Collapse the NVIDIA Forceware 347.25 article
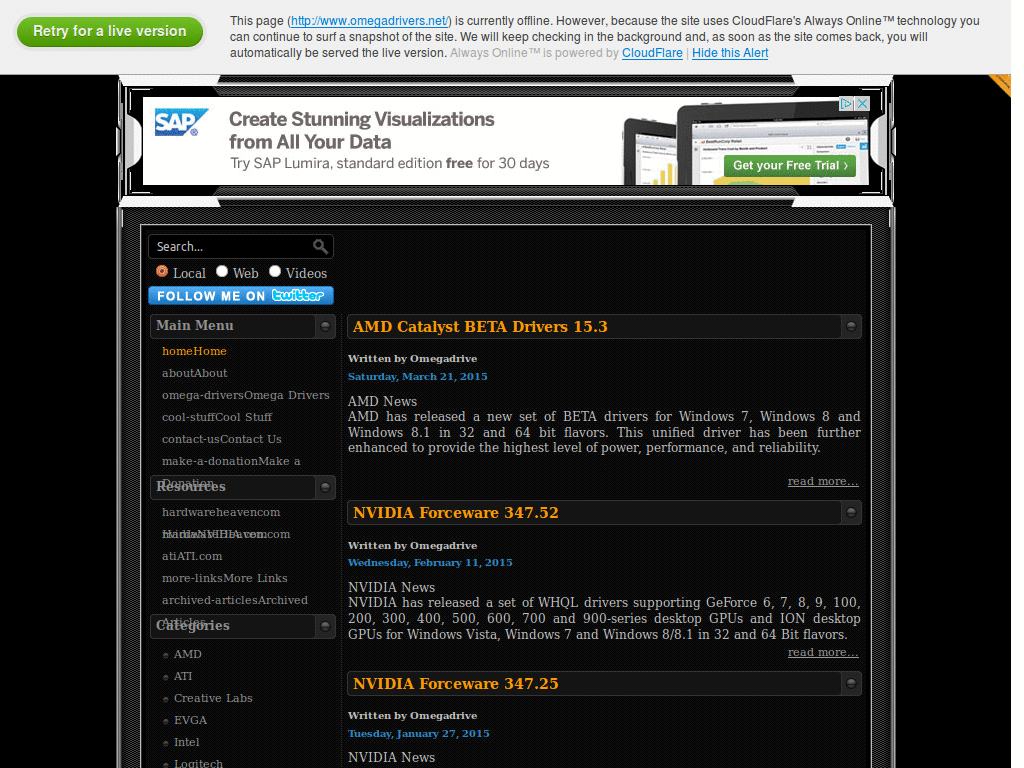This screenshot has width=1024, height=768. coord(851,683)
